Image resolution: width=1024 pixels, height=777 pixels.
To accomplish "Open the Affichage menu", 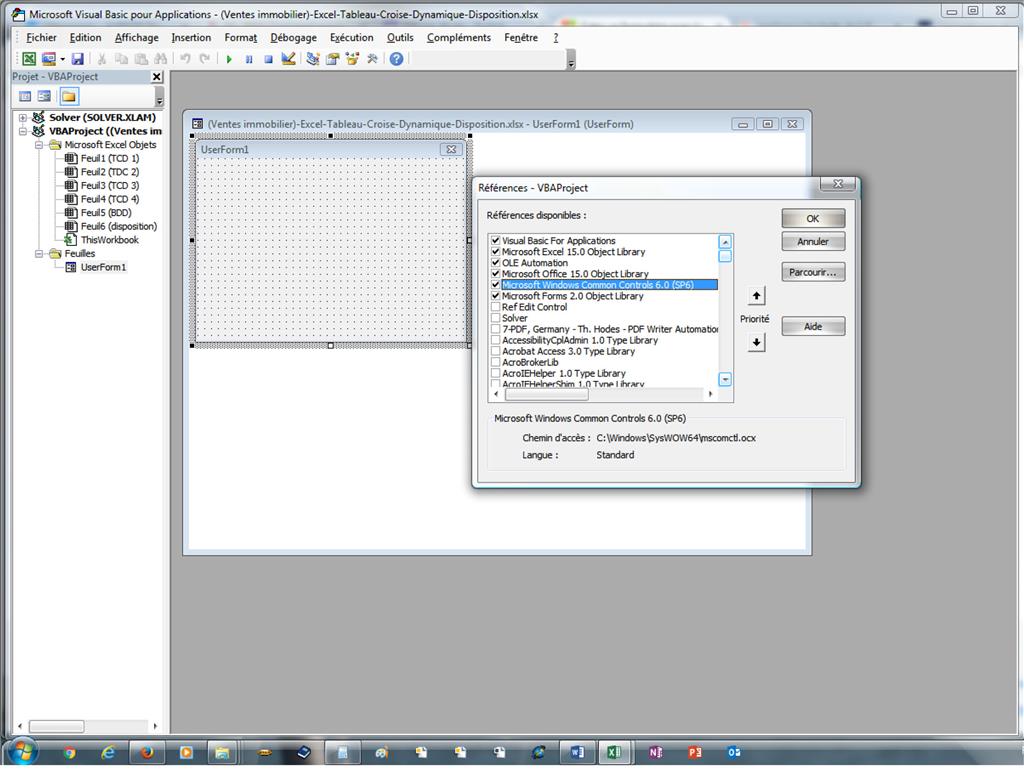I will coord(136,37).
